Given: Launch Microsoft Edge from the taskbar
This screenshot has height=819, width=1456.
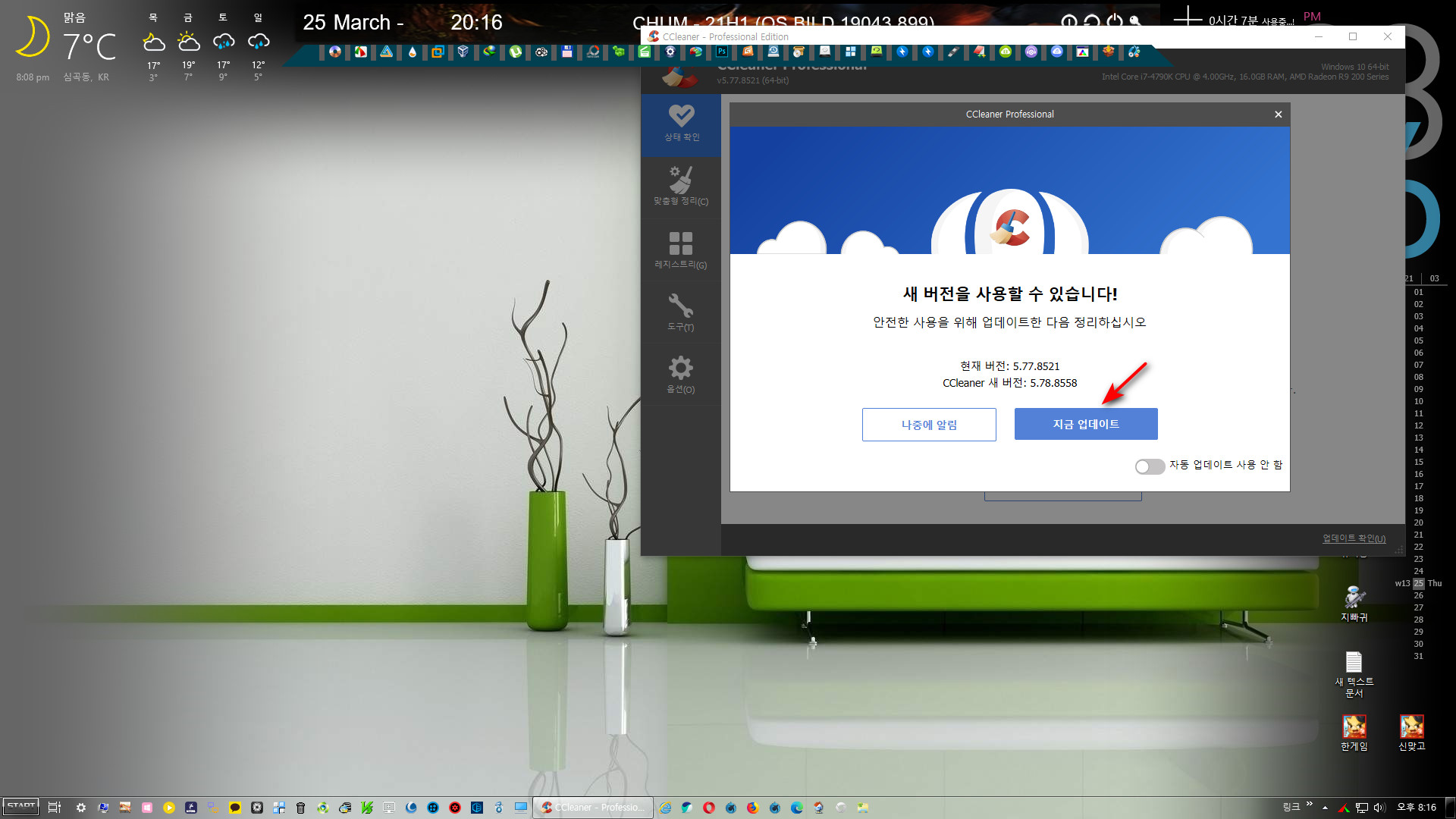Looking at the screenshot, I should coord(796,808).
